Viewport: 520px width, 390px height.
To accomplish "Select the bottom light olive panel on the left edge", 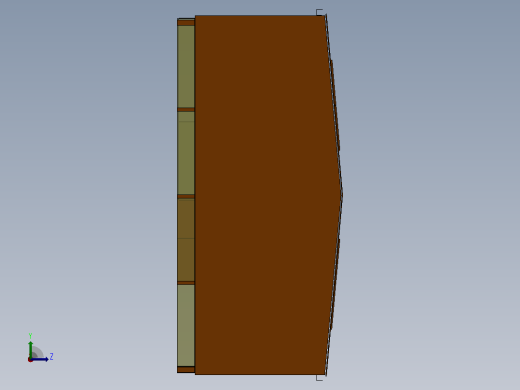I will coord(186,325).
